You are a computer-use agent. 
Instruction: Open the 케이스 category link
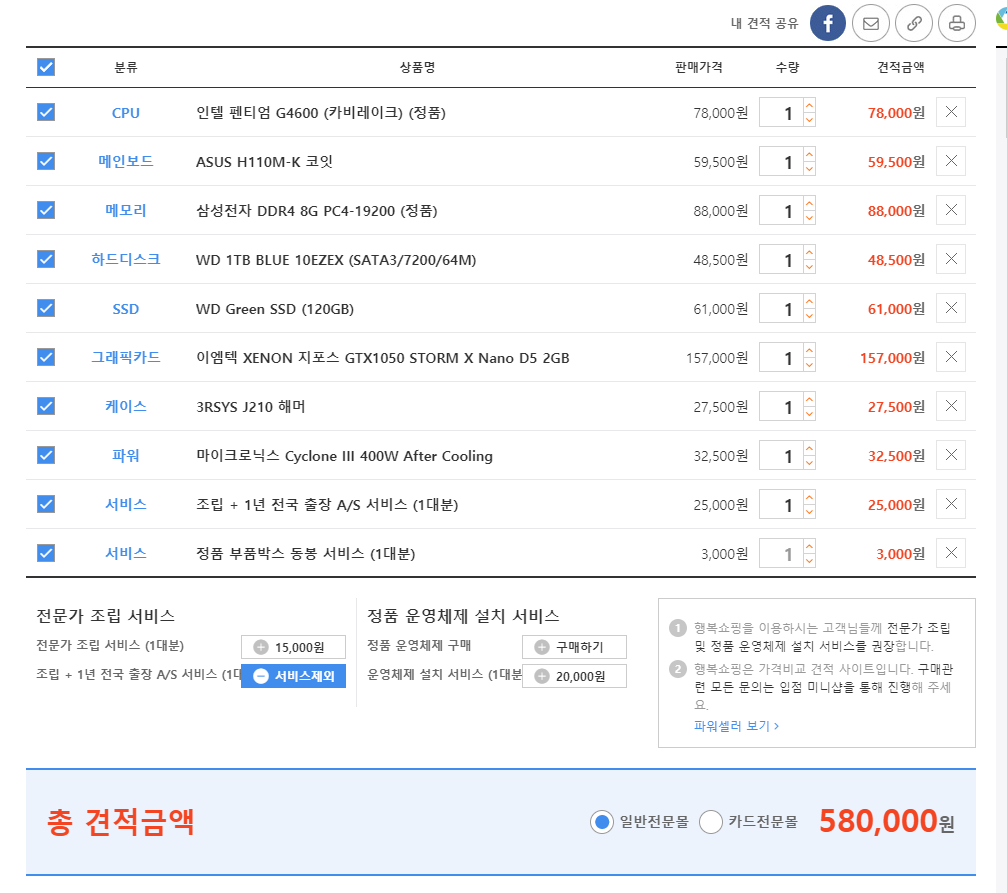click(125, 407)
